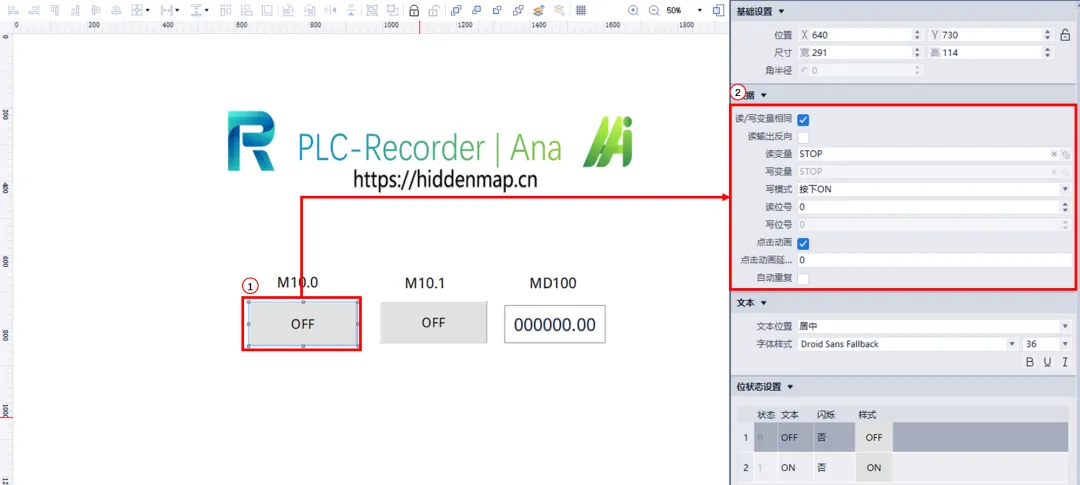Click the open padlock unlock icon in toolbar
The height and width of the screenshot is (485, 1080).
point(434,10)
